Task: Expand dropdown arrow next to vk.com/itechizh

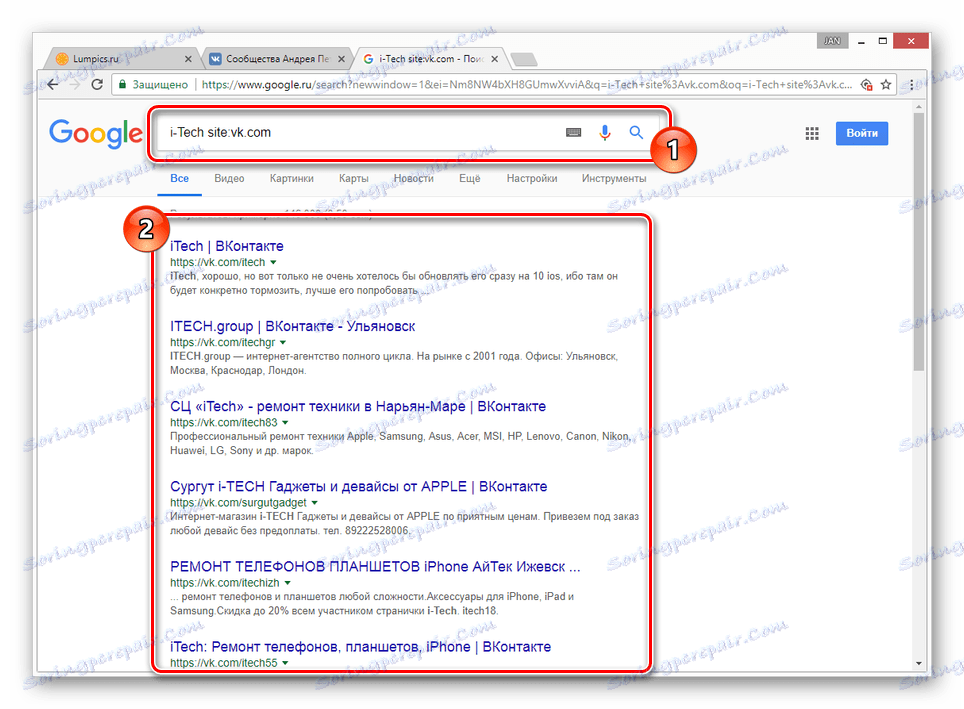Action: pos(288,583)
